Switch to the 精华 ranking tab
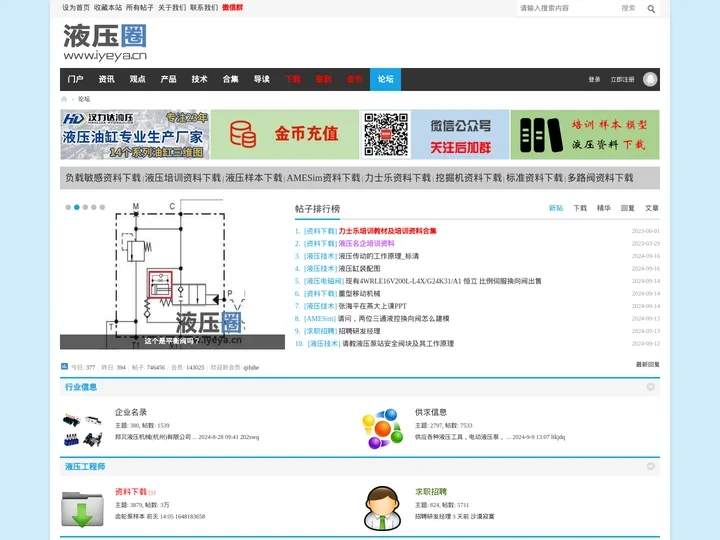Image resolution: width=720 pixels, height=540 pixels. click(x=604, y=208)
